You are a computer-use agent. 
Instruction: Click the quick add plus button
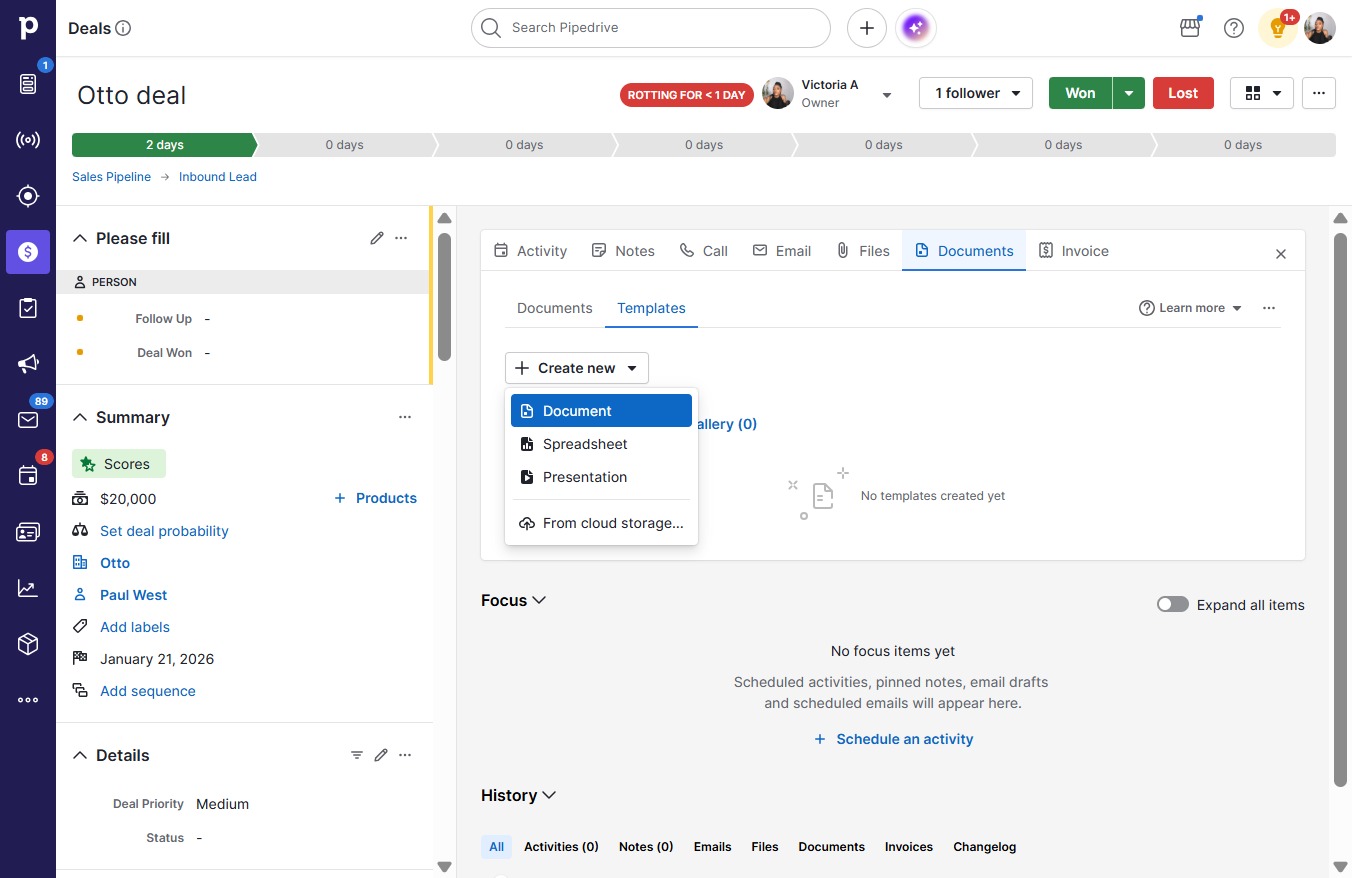coord(867,28)
